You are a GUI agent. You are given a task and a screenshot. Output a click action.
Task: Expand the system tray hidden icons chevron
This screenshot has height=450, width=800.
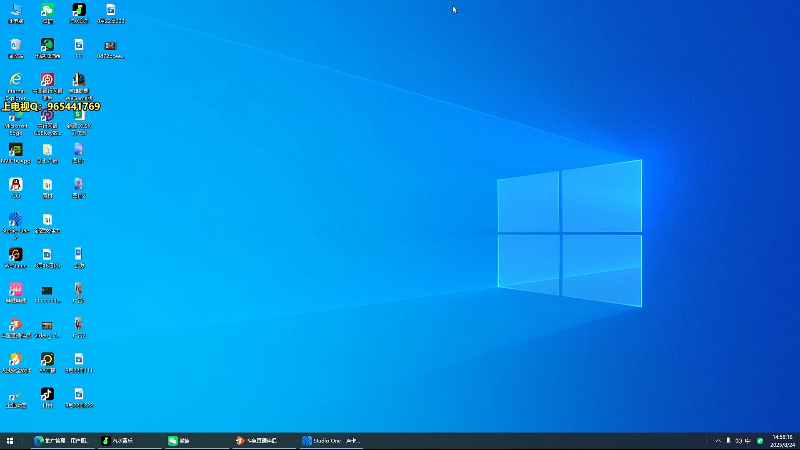pos(718,441)
